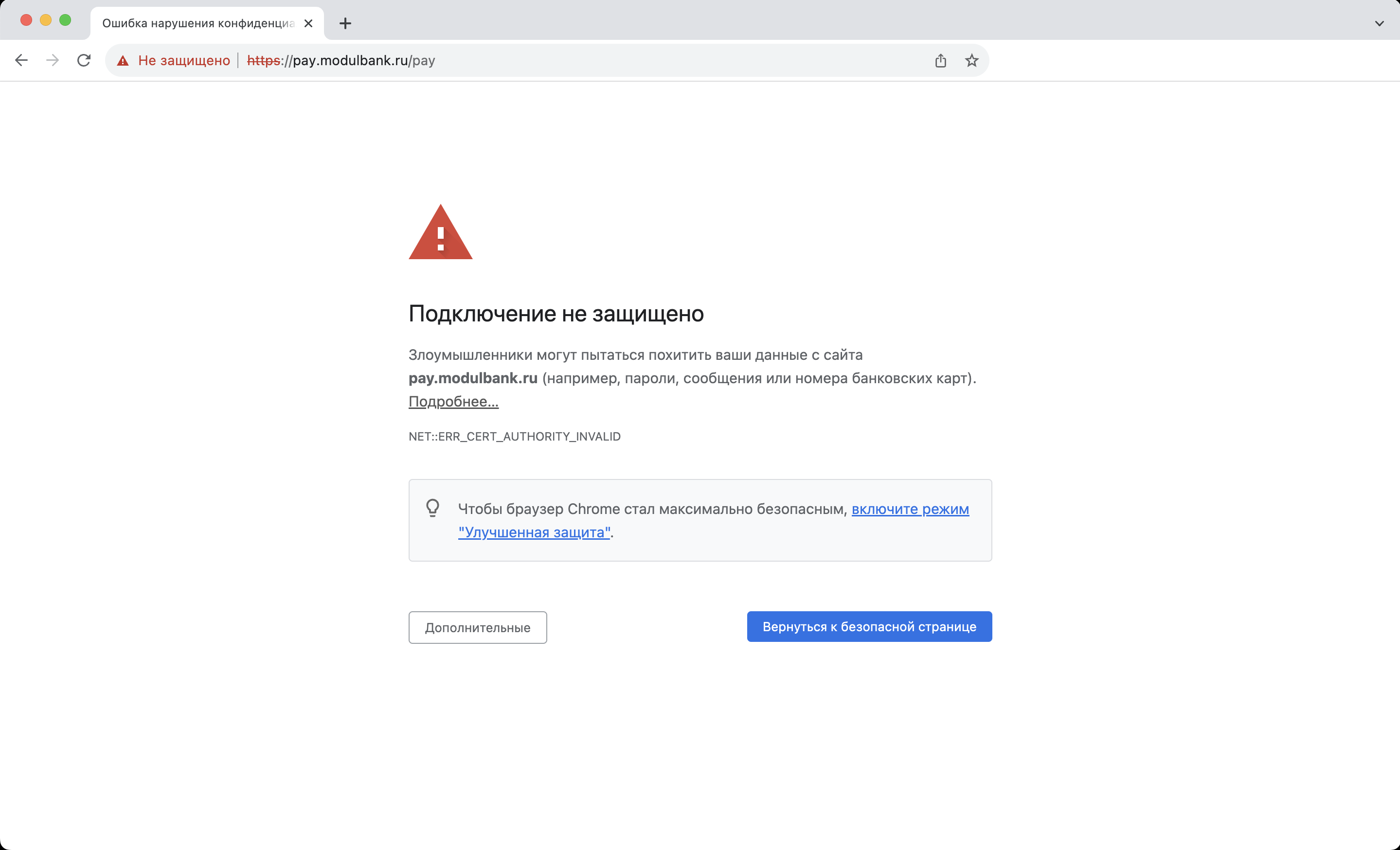Click the lightbulb icon in the tip box
The image size is (1400, 850).
click(432, 508)
